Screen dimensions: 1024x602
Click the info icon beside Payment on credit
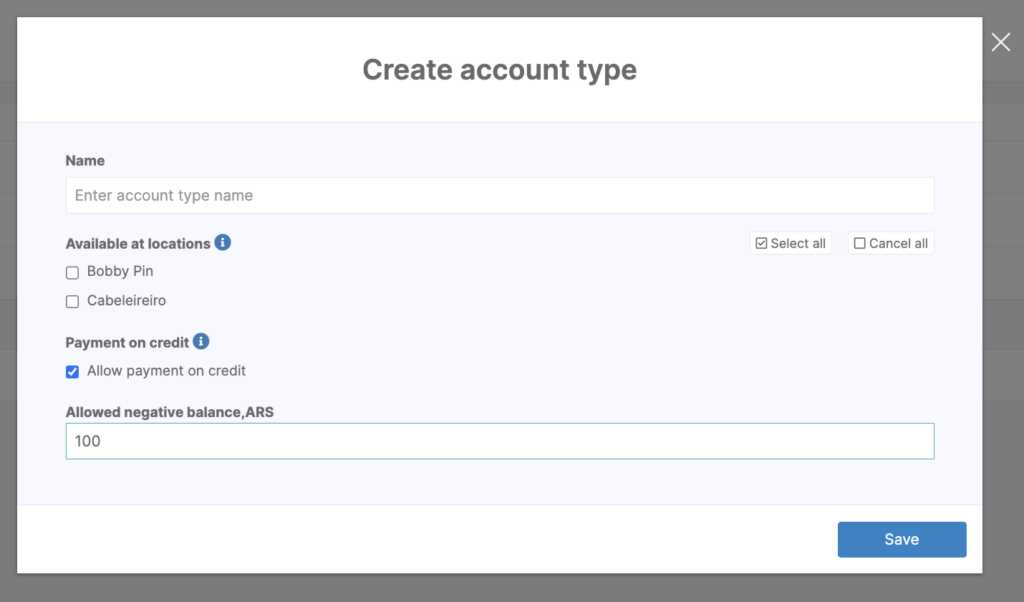click(201, 341)
